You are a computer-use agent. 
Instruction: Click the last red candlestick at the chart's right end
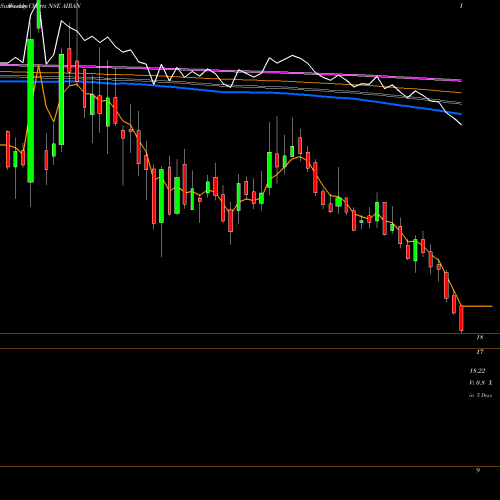tap(461, 318)
